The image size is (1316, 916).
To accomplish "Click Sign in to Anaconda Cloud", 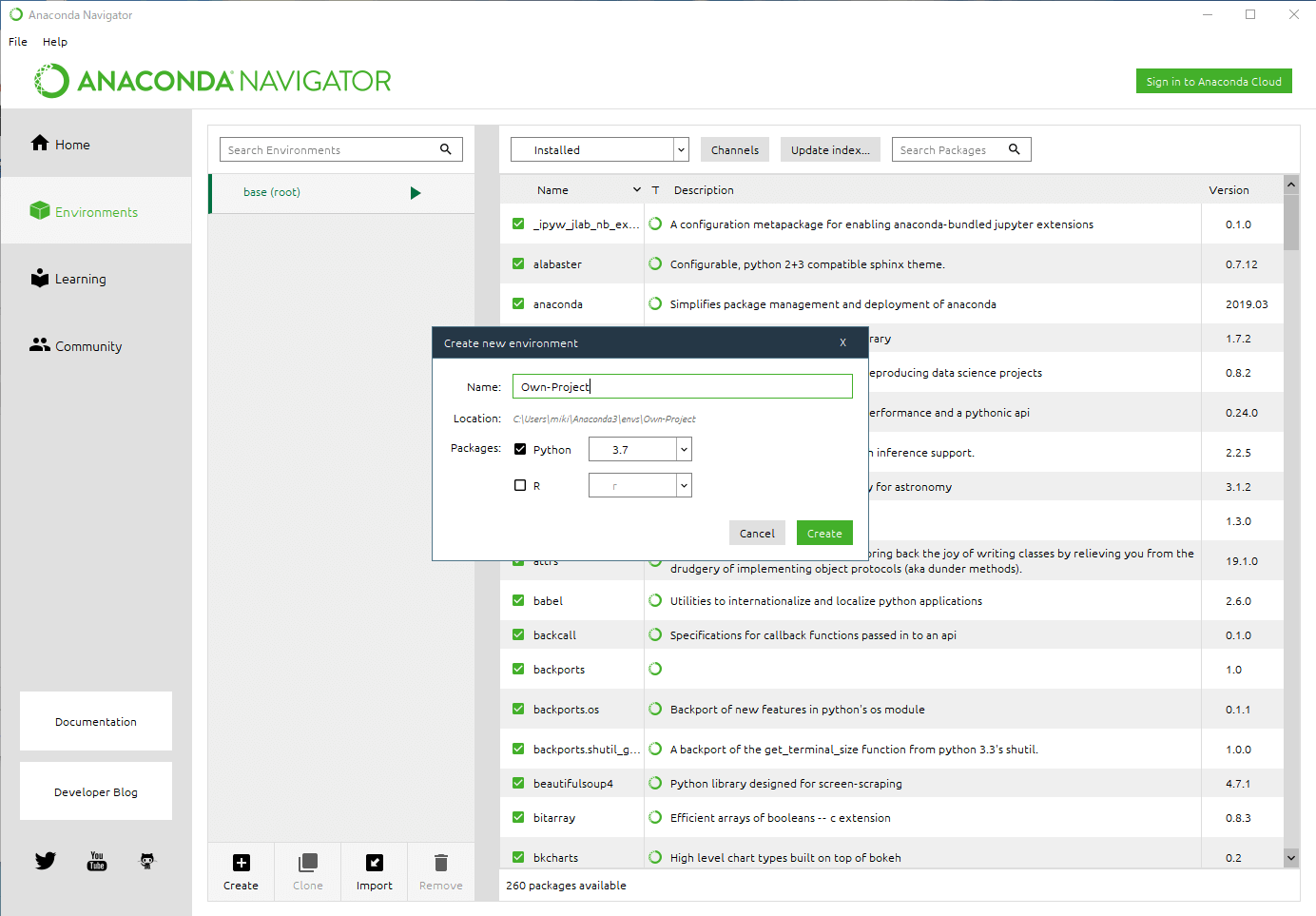I will click(x=1213, y=81).
